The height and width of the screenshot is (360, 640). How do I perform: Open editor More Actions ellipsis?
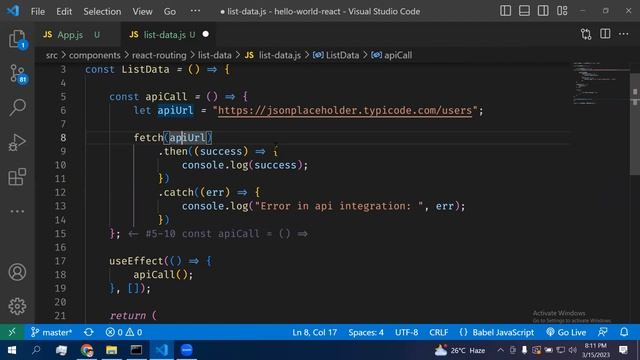coord(624,34)
